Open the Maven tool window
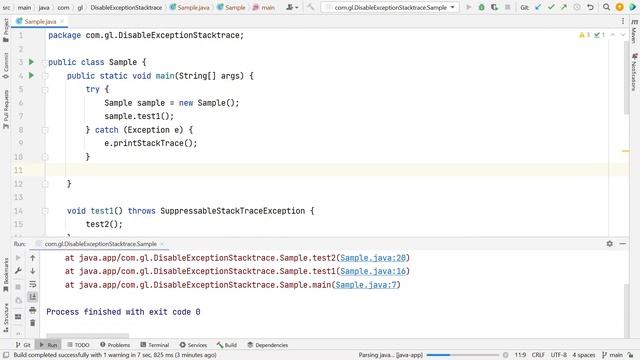 tap(634, 32)
